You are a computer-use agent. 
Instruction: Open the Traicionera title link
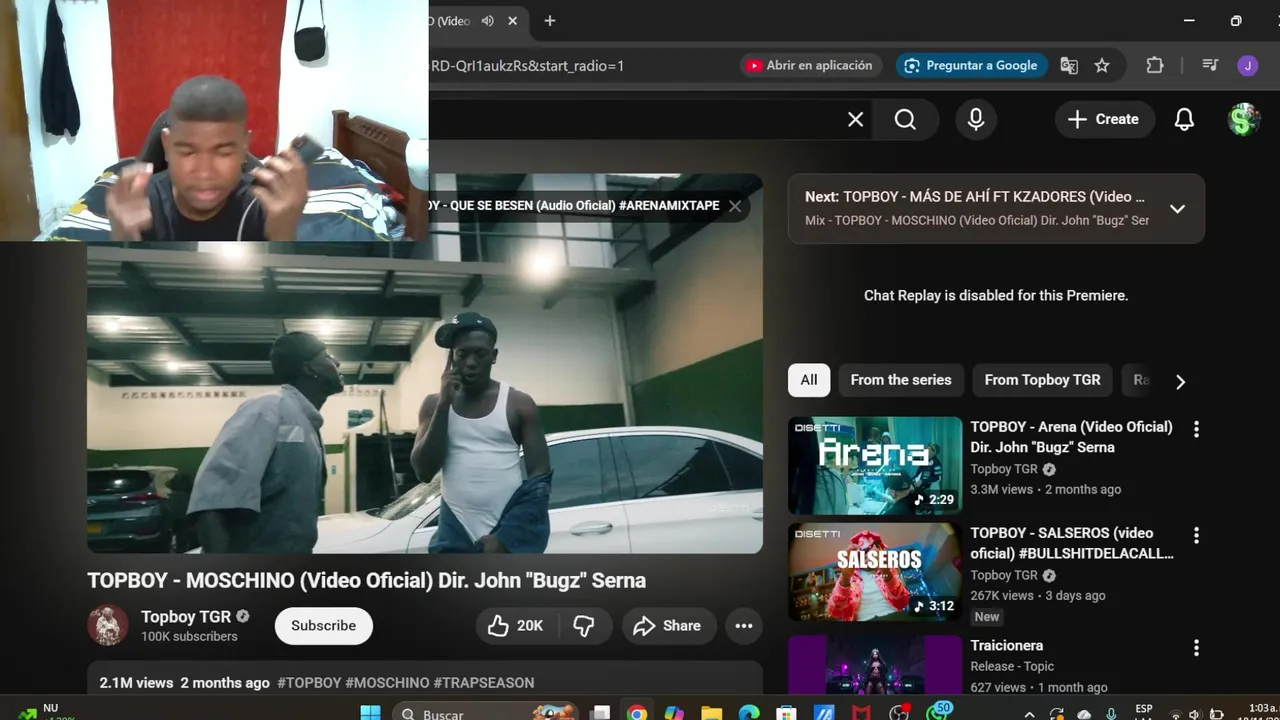click(x=1006, y=646)
